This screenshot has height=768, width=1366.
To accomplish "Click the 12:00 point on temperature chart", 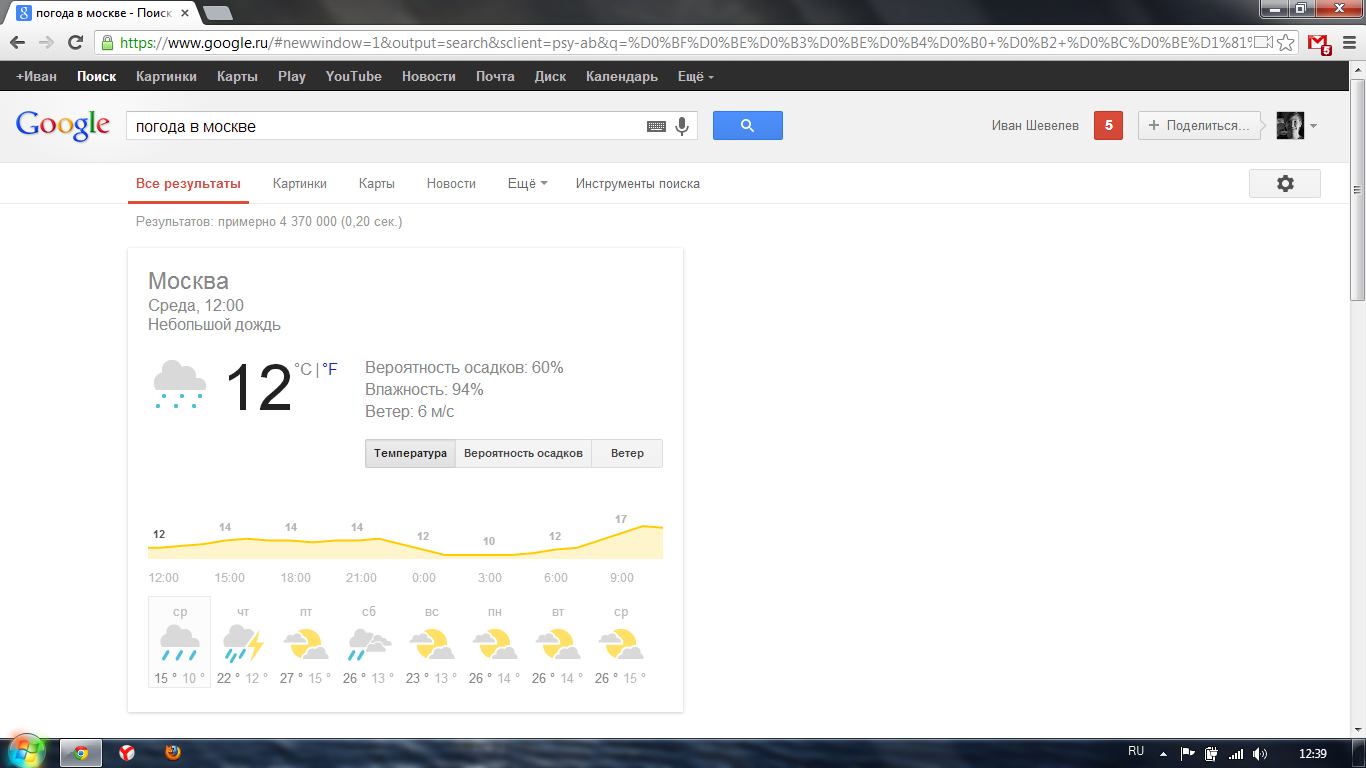I will [x=159, y=534].
